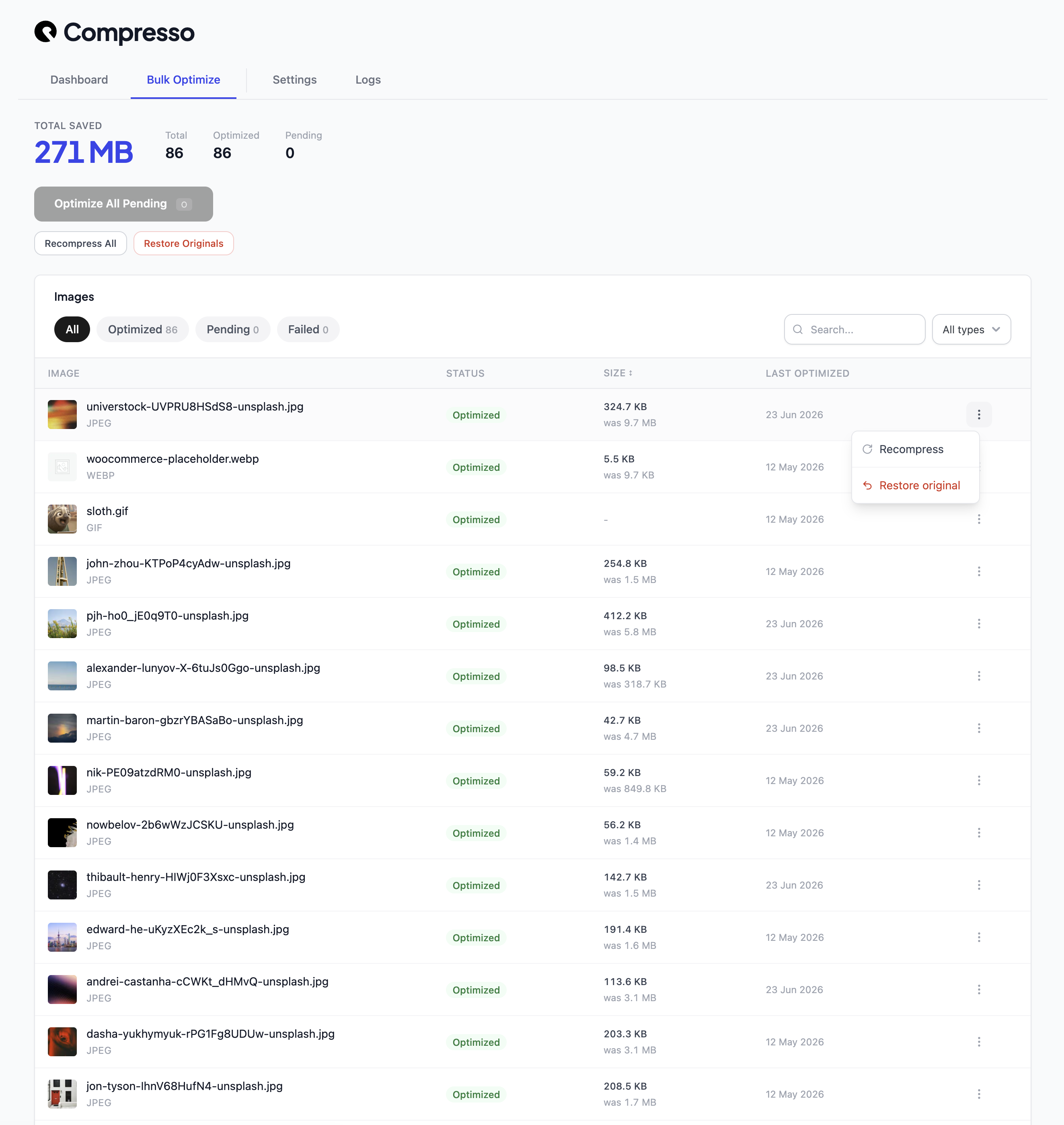Click filename woocommerce-placeholder.webp
Screen dimensions: 1064x1125
173,458
